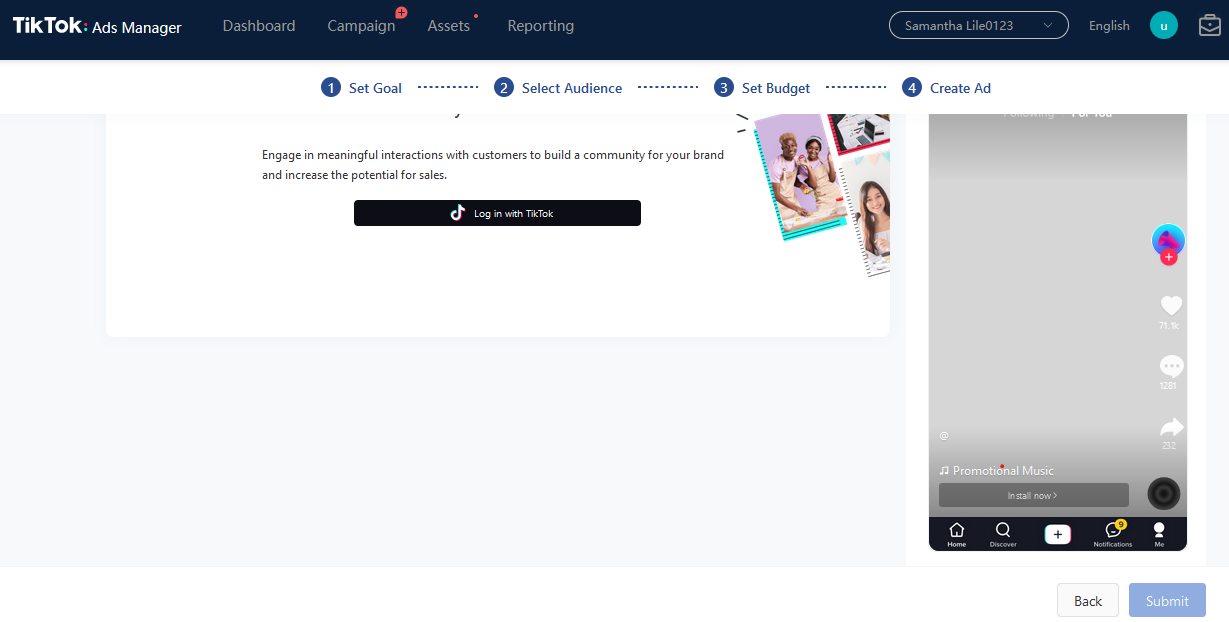Click the 1281 comments count
Viewport: 1229px width, 622px height.
coord(1168,385)
